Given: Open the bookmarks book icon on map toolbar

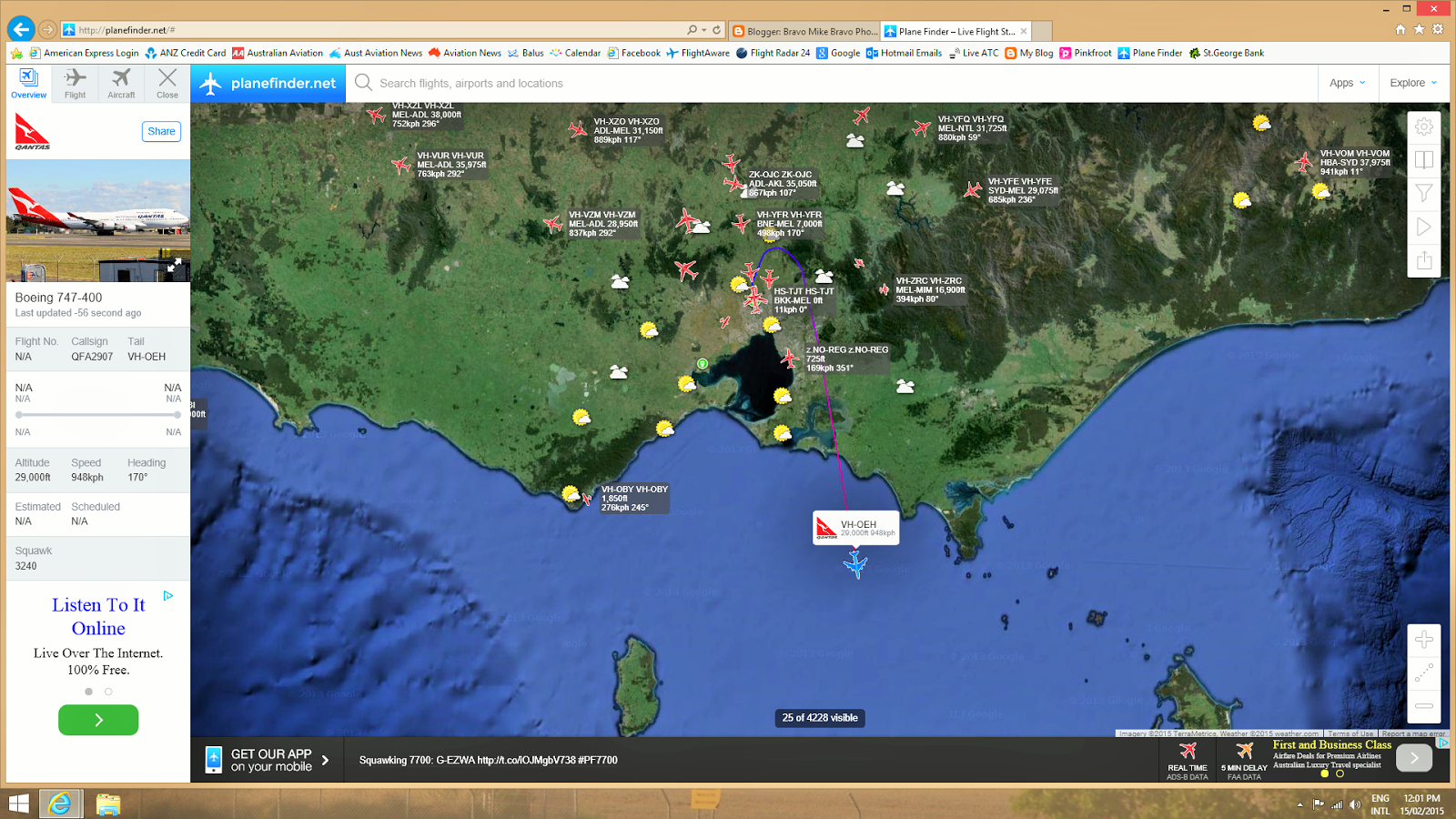Looking at the screenshot, I should (1424, 160).
